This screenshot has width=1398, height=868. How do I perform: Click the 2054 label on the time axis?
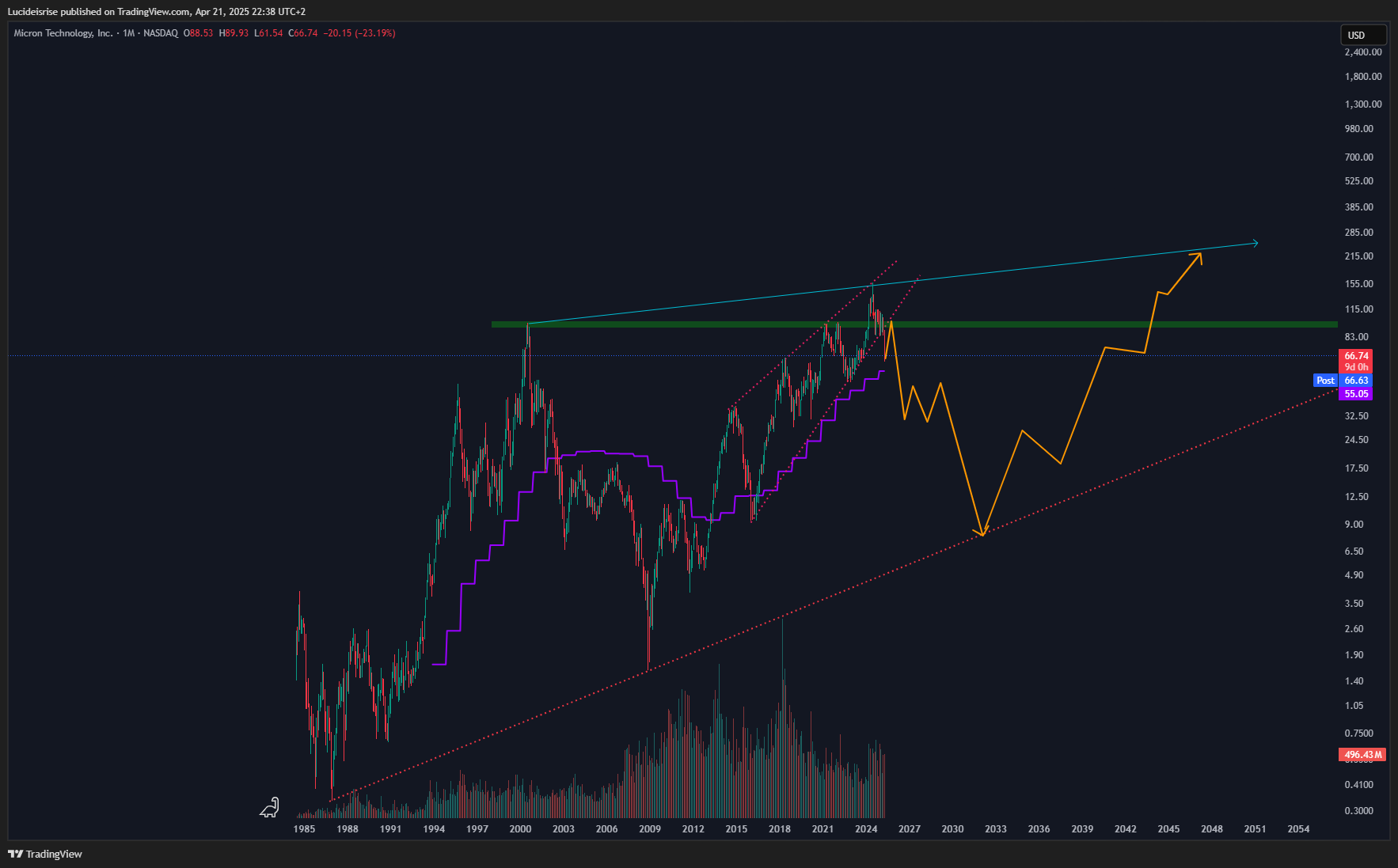[x=1298, y=829]
